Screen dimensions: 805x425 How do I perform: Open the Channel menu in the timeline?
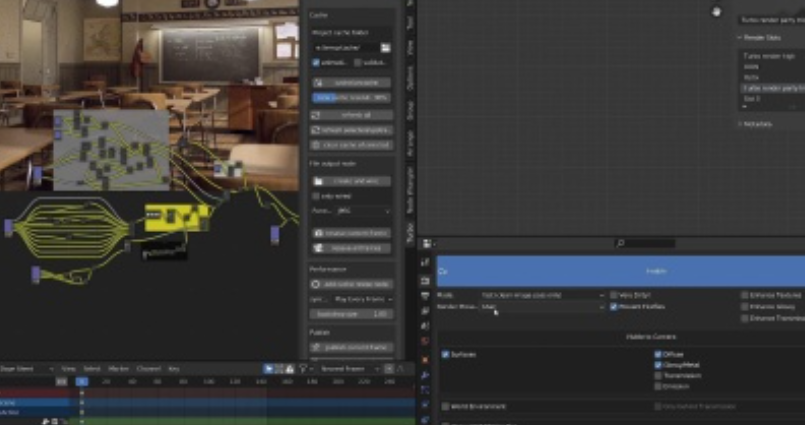click(x=146, y=368)
